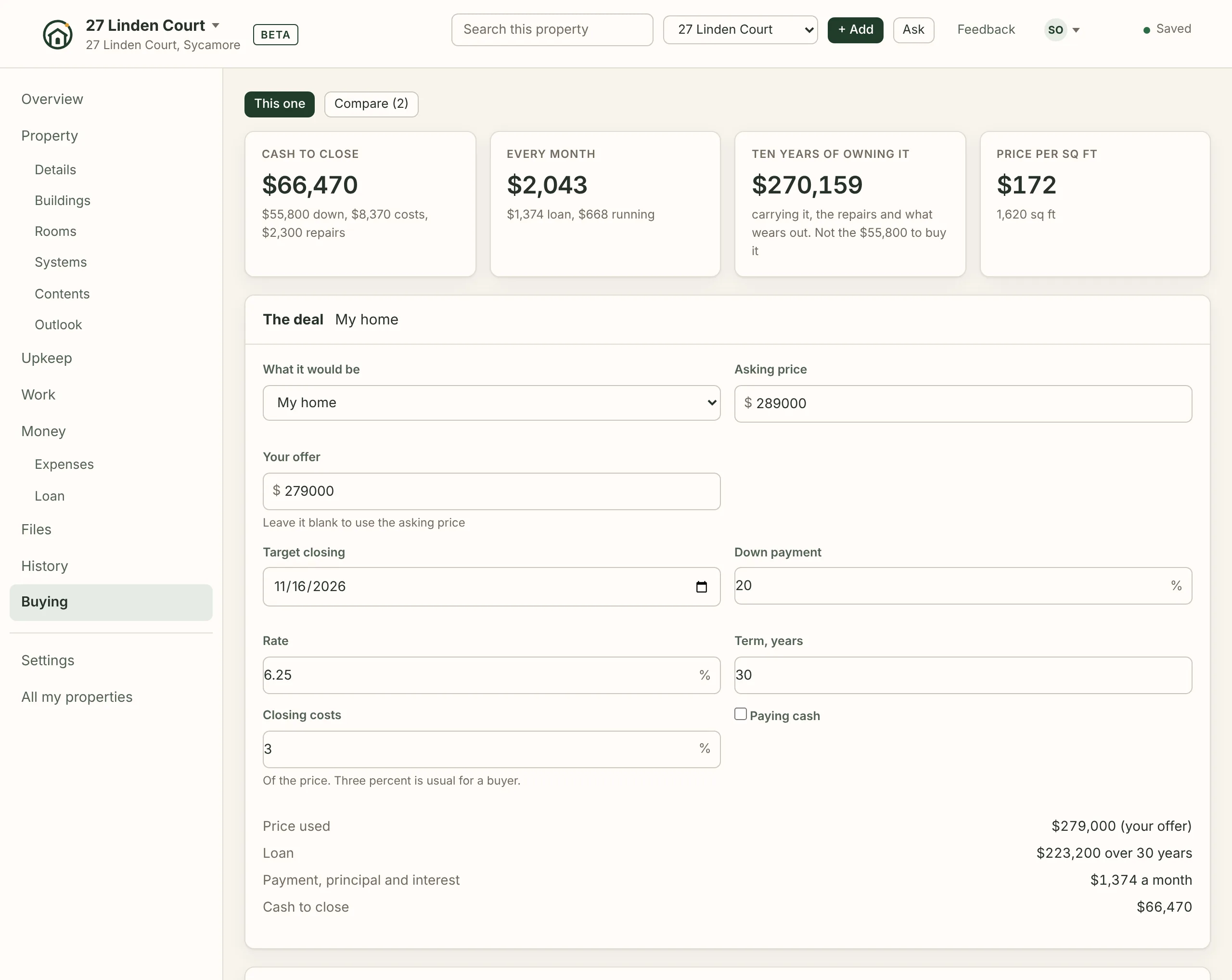Click the Your offer field
1232x980 pixels.
point(491,491)
